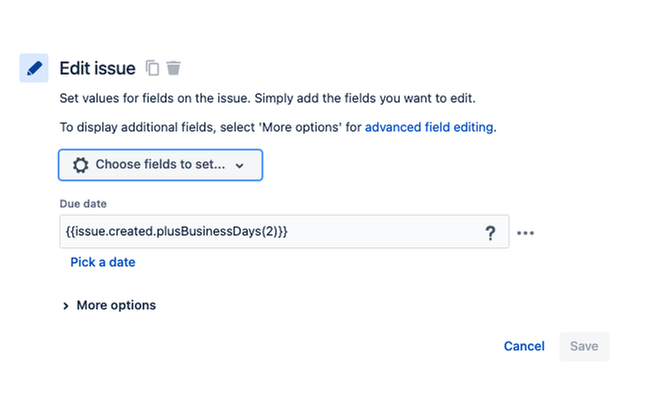
Task: Click the gear icon in Choose fields button
Action: [80, 165]
